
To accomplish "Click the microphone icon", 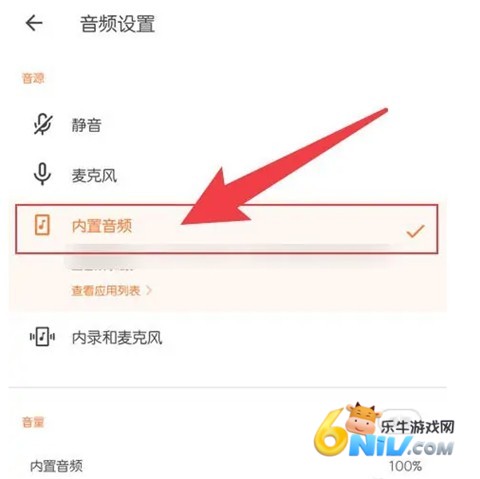I will [42, 174].
